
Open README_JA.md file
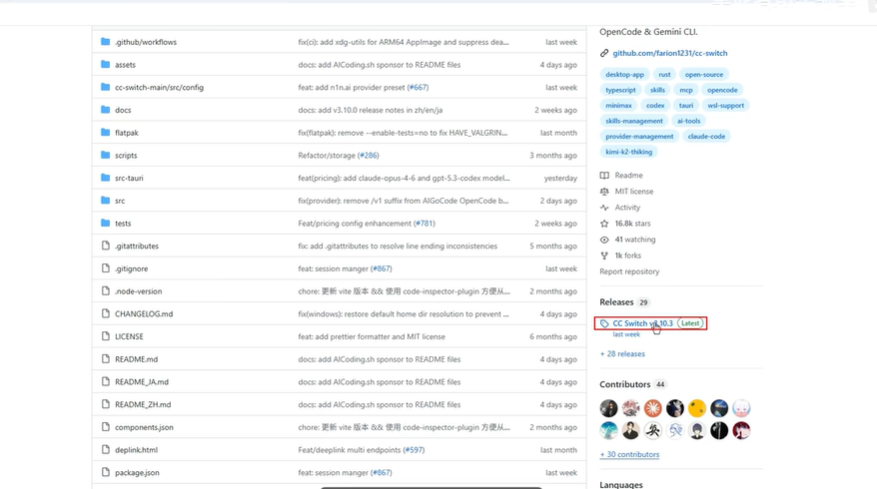142,382
